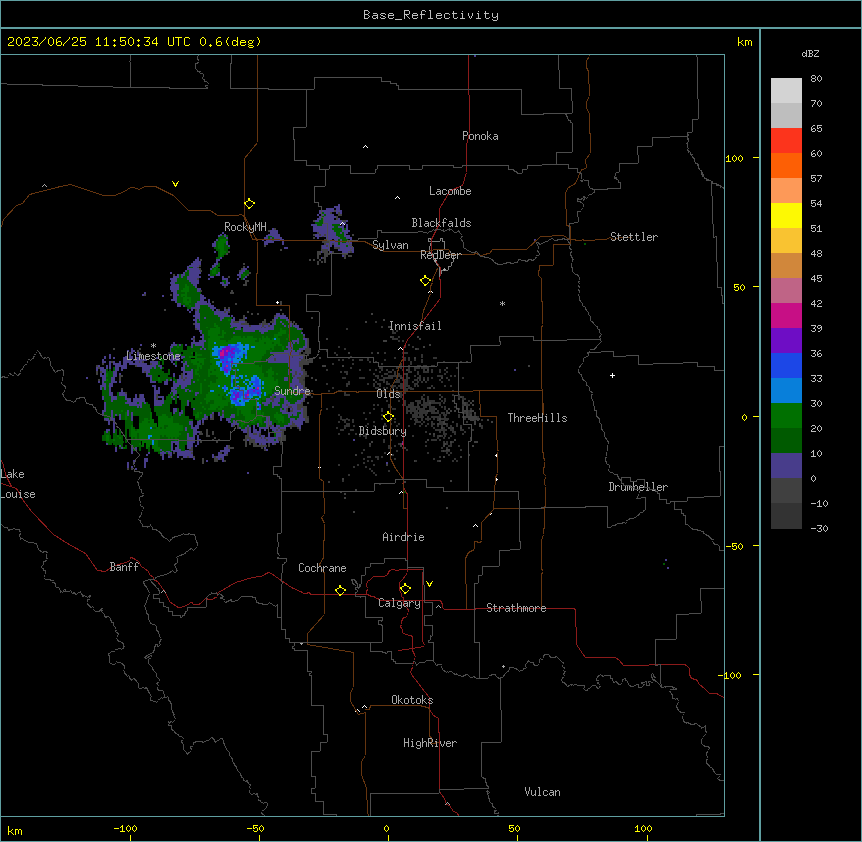Viewport: 862px width, 842px height.
Task: Click the Olds town label
Action: (388, 394)
